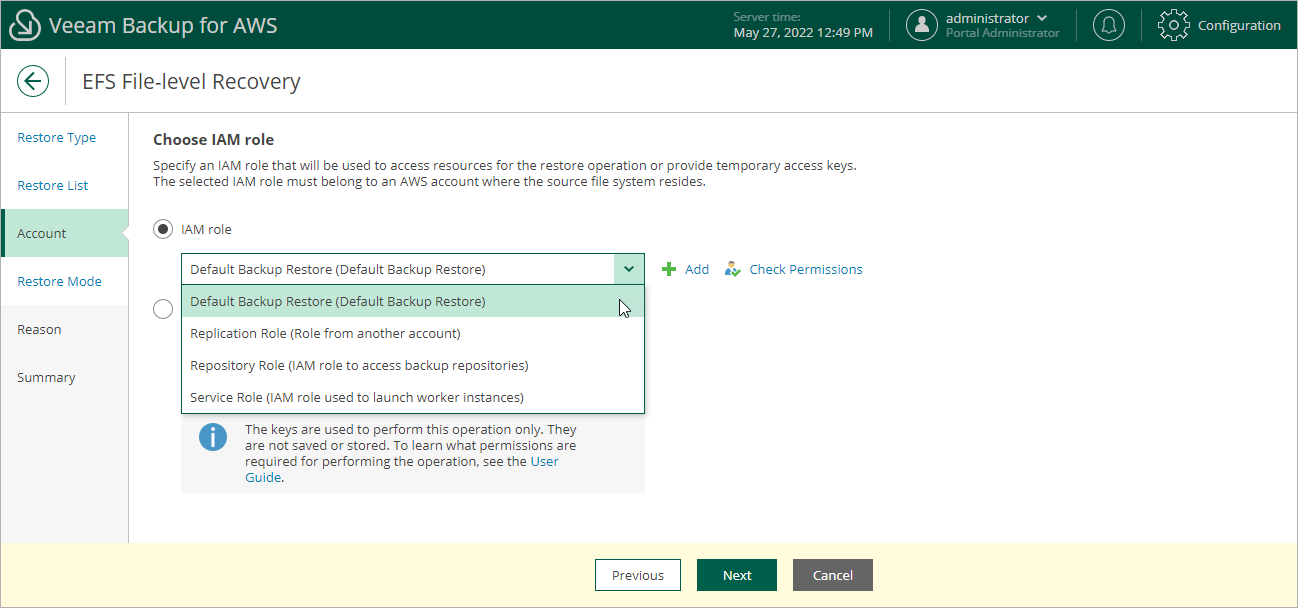Click the back arrow near EFS File-level Recovery
This screenshot has height=608, width=1298.
coord(33,81)
